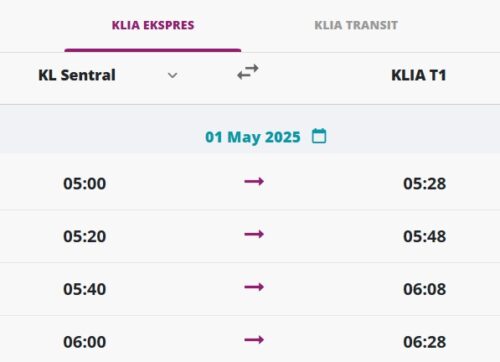Screen dimensions: 500x362
Task: Click the arrow in 06:00 row
Action: click(254, 340)
